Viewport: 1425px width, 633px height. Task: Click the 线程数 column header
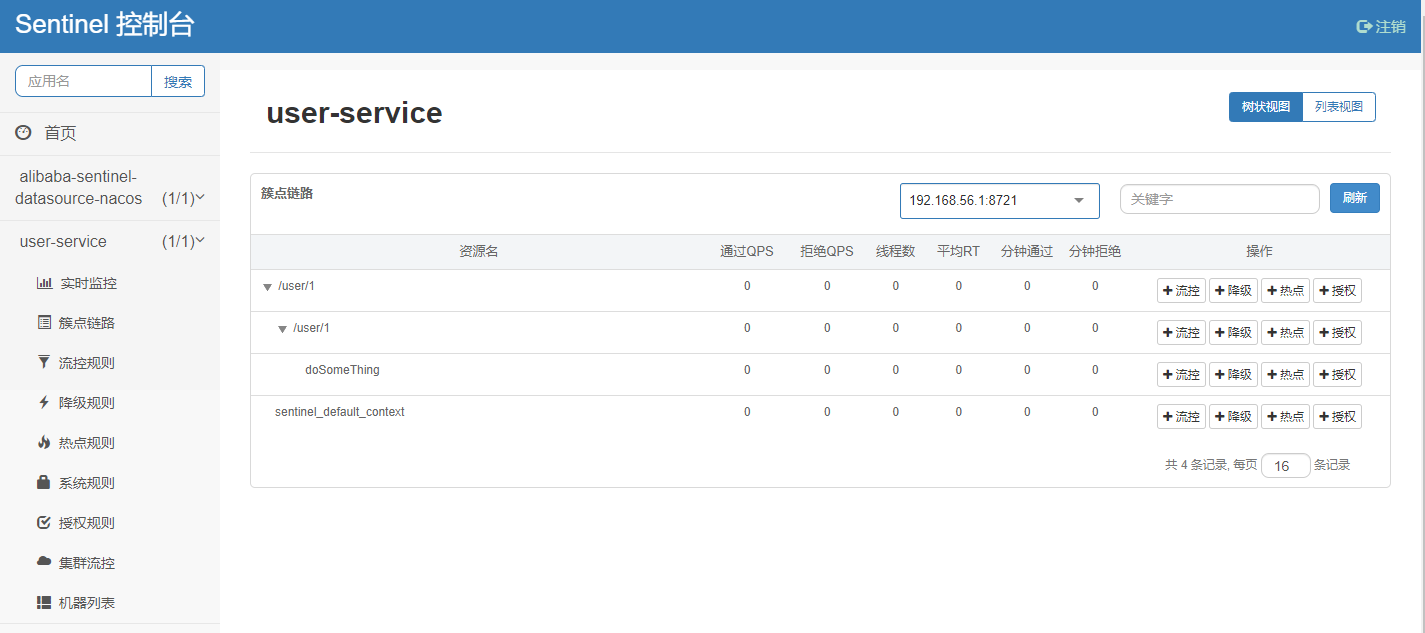(x=896, y=251)
